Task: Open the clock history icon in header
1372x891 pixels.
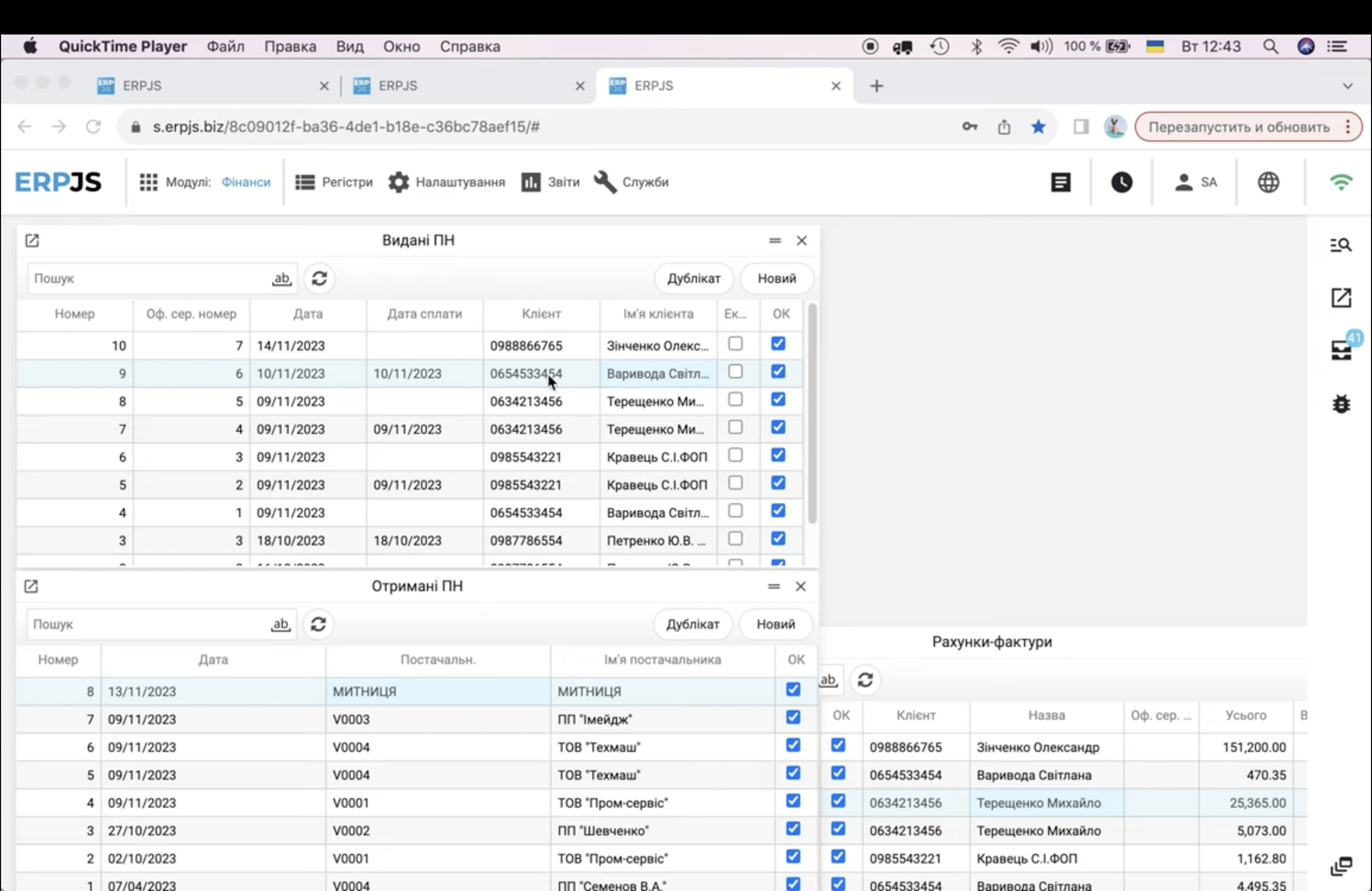Action: [1121, 182]
